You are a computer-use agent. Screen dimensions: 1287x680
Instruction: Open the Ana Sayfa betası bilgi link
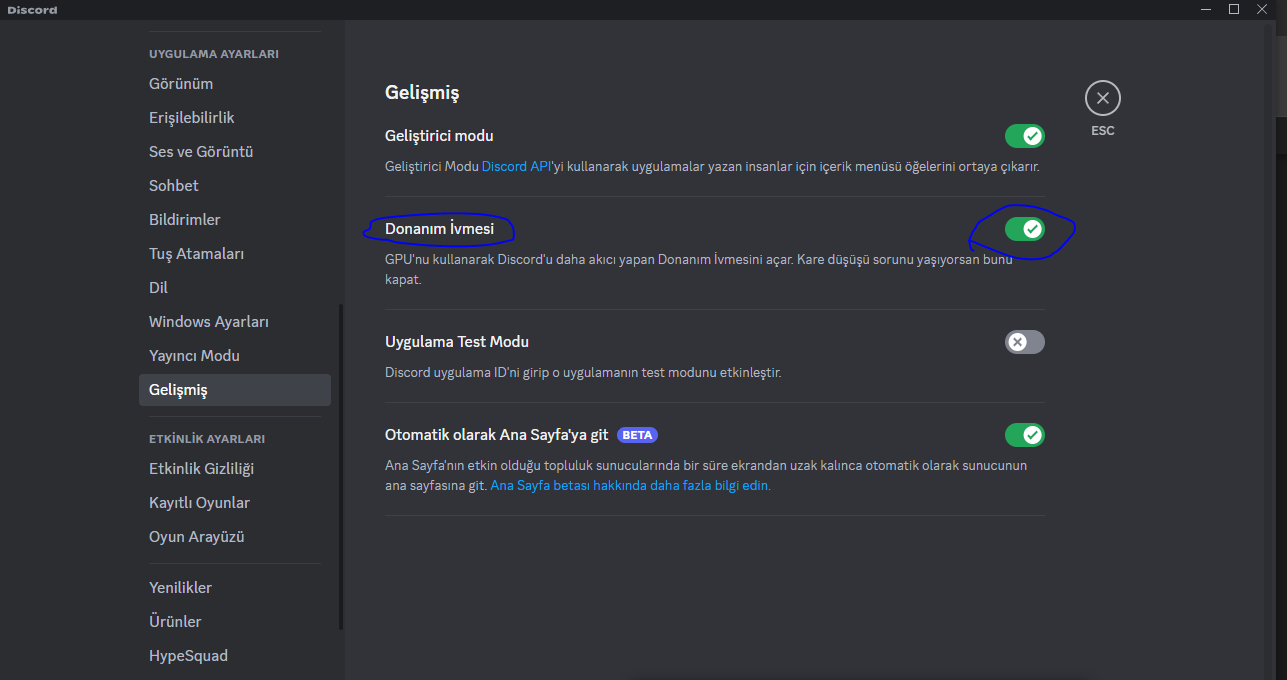tap(630, 486)
